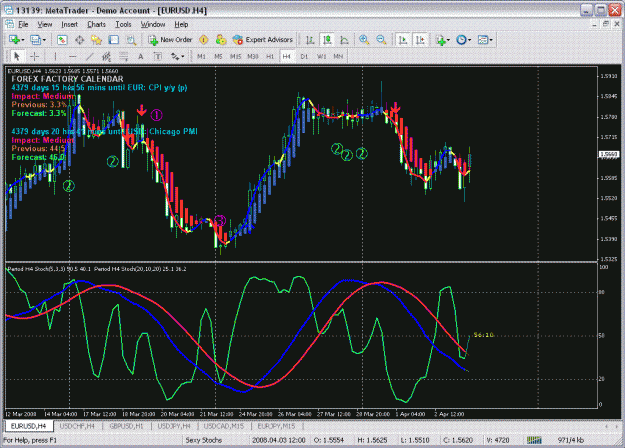The height and width of the screenshot is (448, 625).
Task: Switch to M15 timeframe
Action: (x=236, y=57)
